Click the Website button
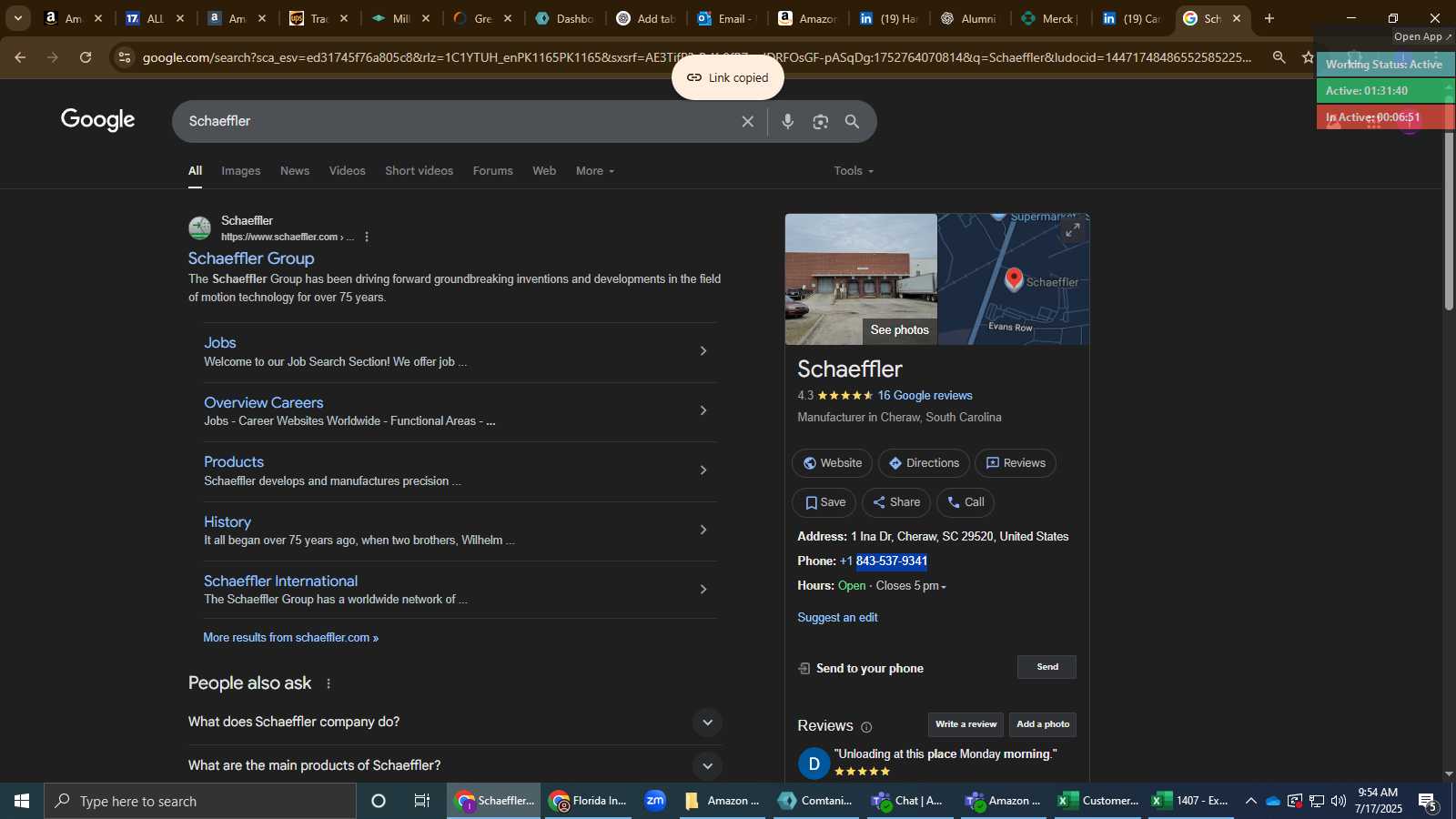1456x819 pixels. 832,463
